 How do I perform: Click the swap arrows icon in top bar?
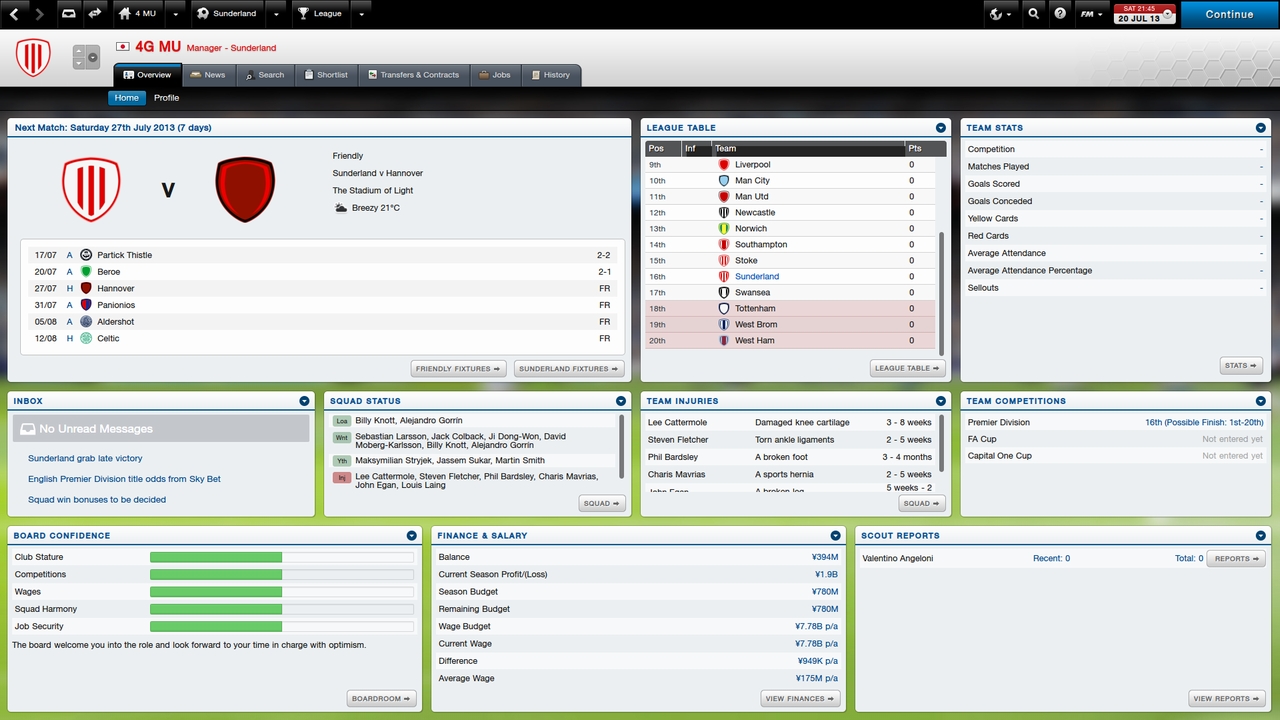[95, 14]
